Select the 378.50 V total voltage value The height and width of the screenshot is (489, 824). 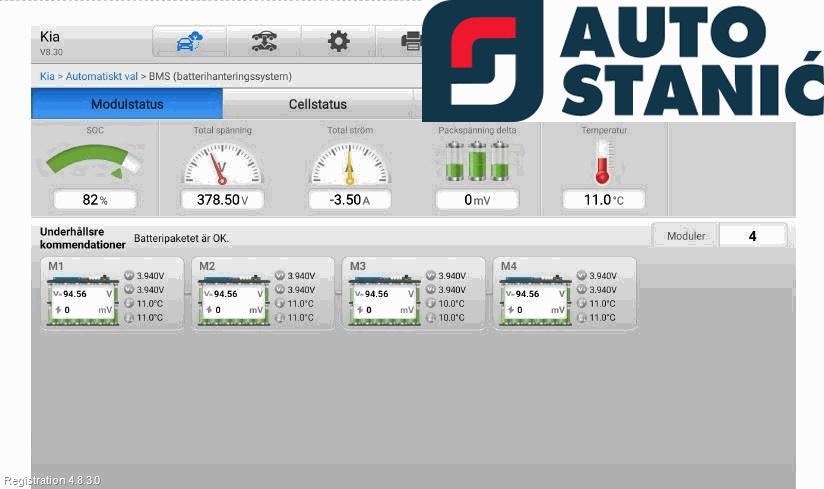222,200
